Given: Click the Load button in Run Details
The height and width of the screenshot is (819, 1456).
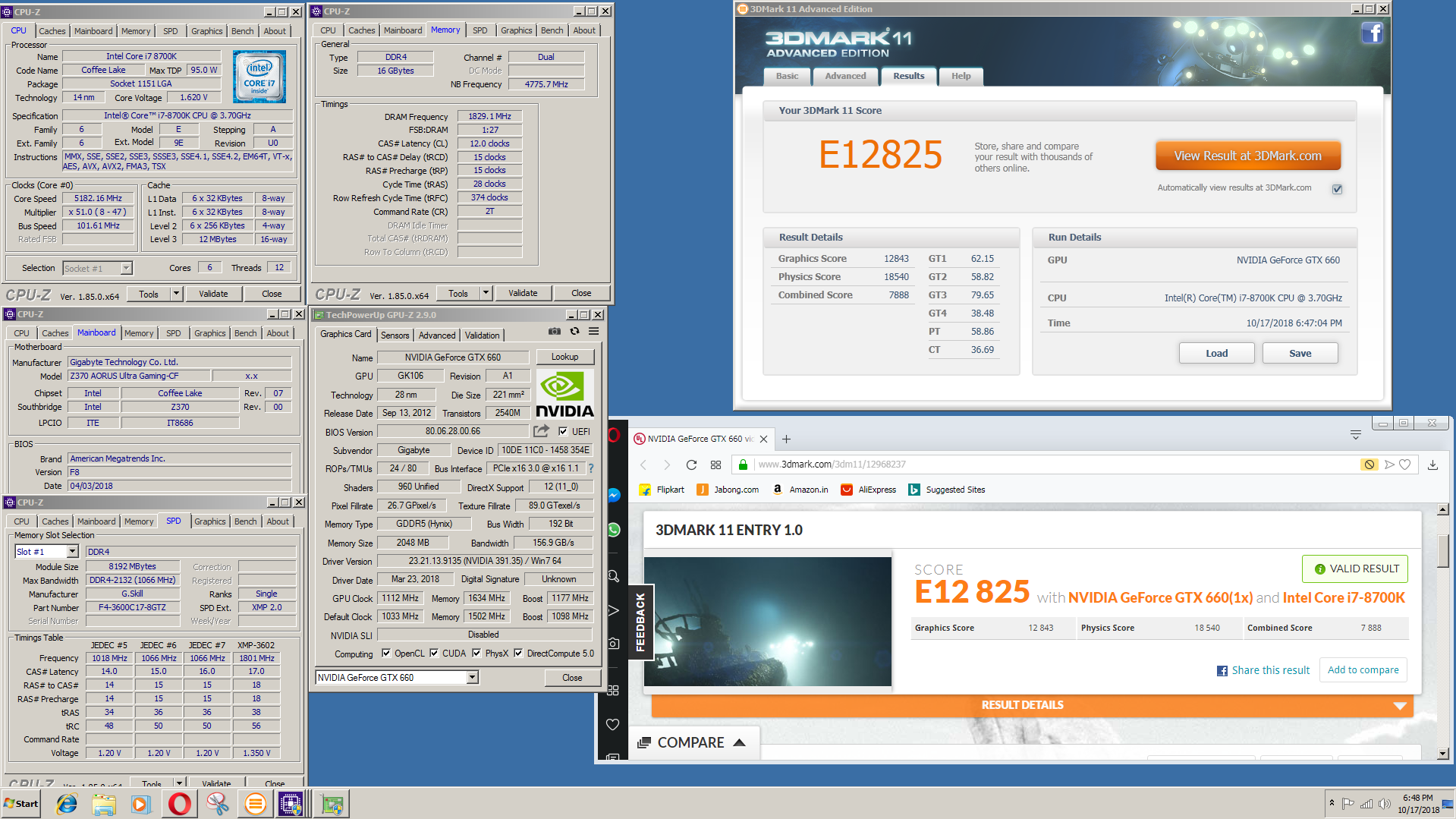Looking at the screenshot, I should pyautogui.click(x=1216, y=353).
